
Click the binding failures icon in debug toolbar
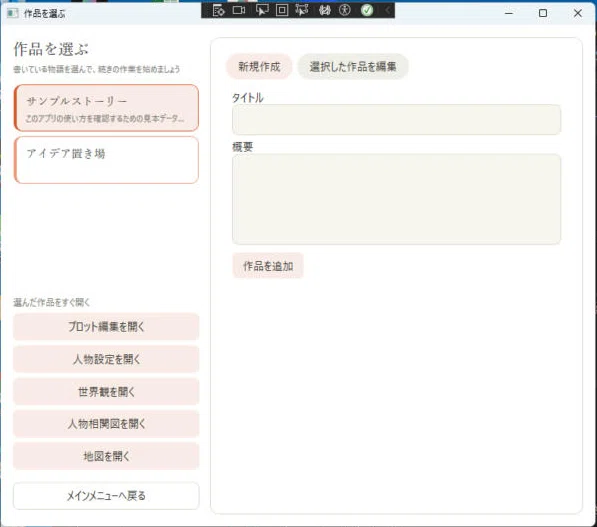pos(324,10)
